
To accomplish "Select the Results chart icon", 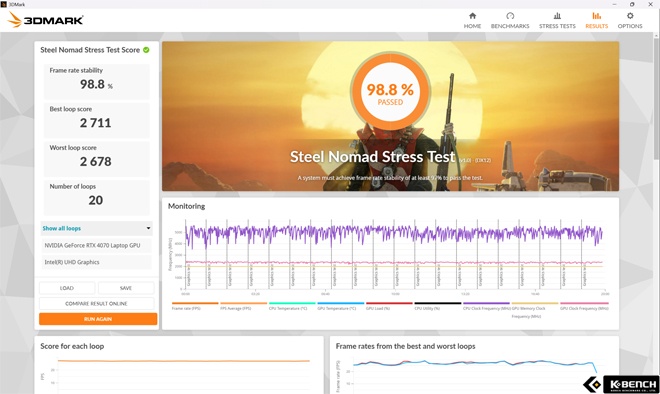I will point(596,16).
